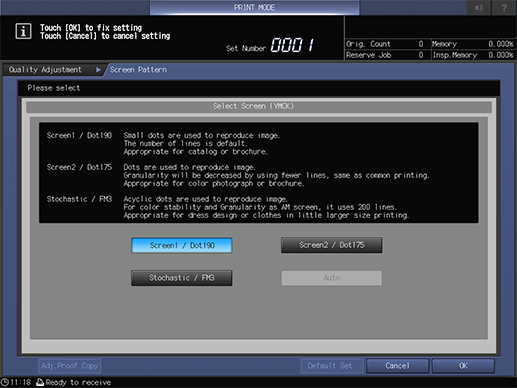
Task: Cancel the screen pattern setting
Action: (397, 366)
